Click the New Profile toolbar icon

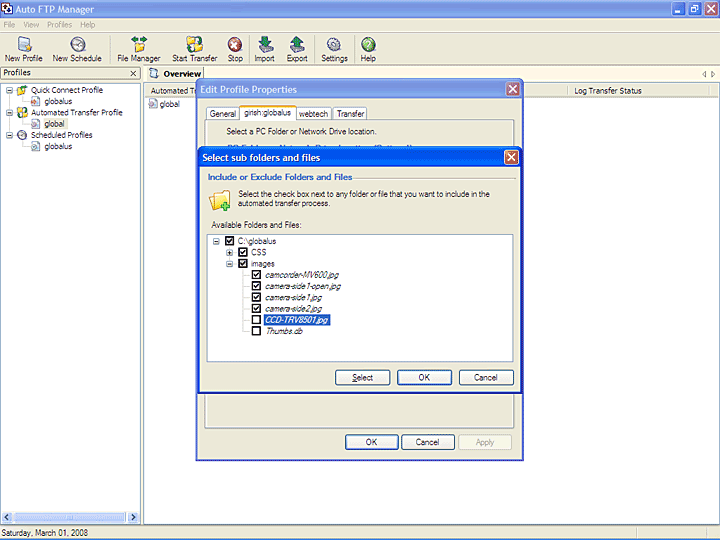tap(24, 44)
